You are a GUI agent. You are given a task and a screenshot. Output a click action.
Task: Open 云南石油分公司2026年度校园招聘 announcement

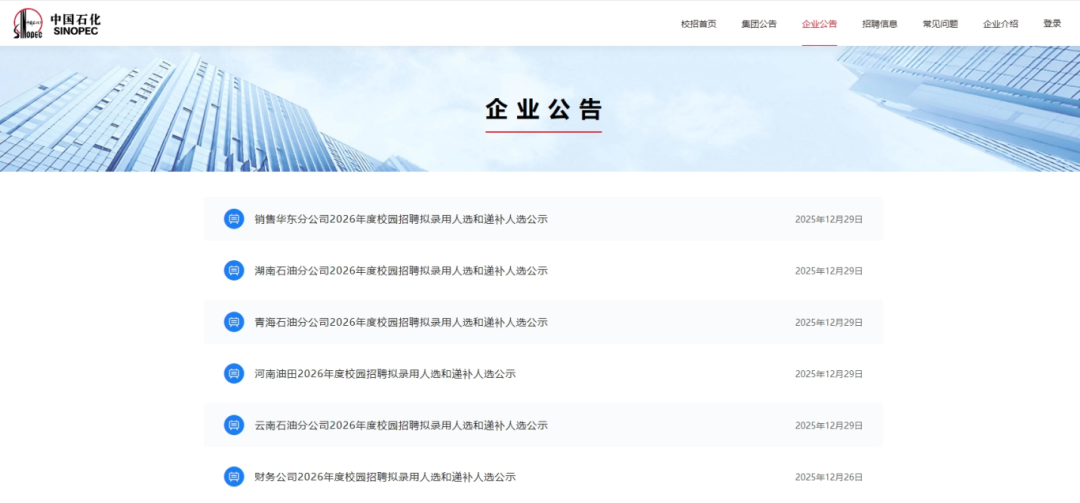[x=401, y=426]
